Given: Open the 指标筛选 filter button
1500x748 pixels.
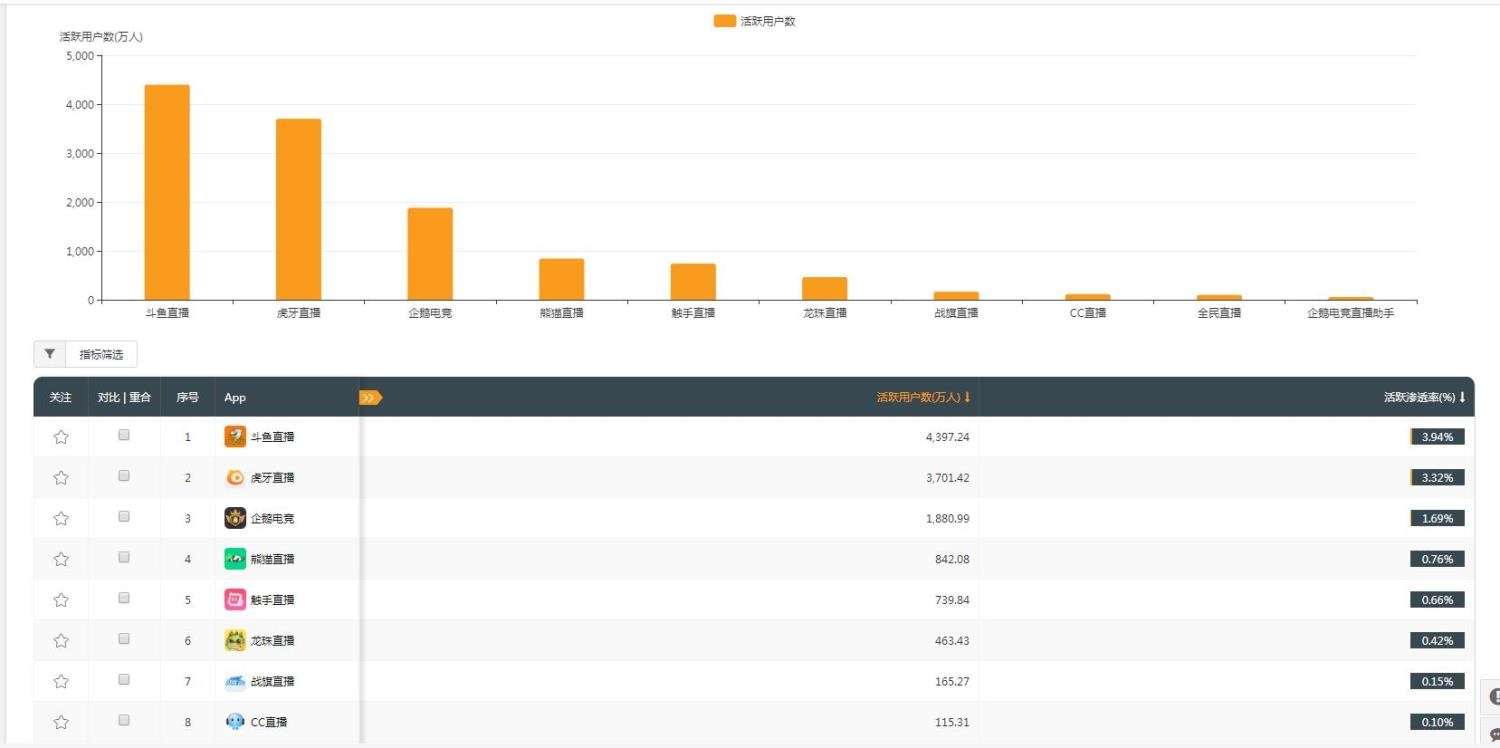Looking at the screenshot, I should (x=101, y=354).
